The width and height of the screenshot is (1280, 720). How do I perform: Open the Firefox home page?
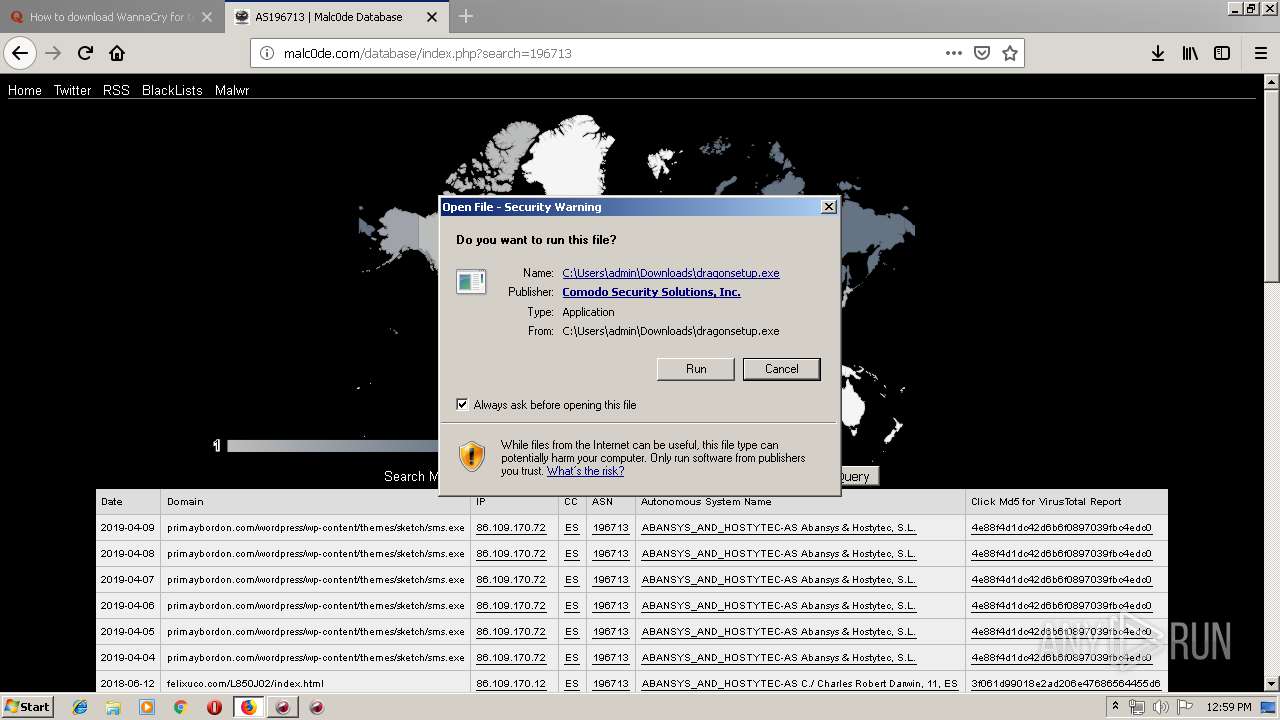[117, 53]
